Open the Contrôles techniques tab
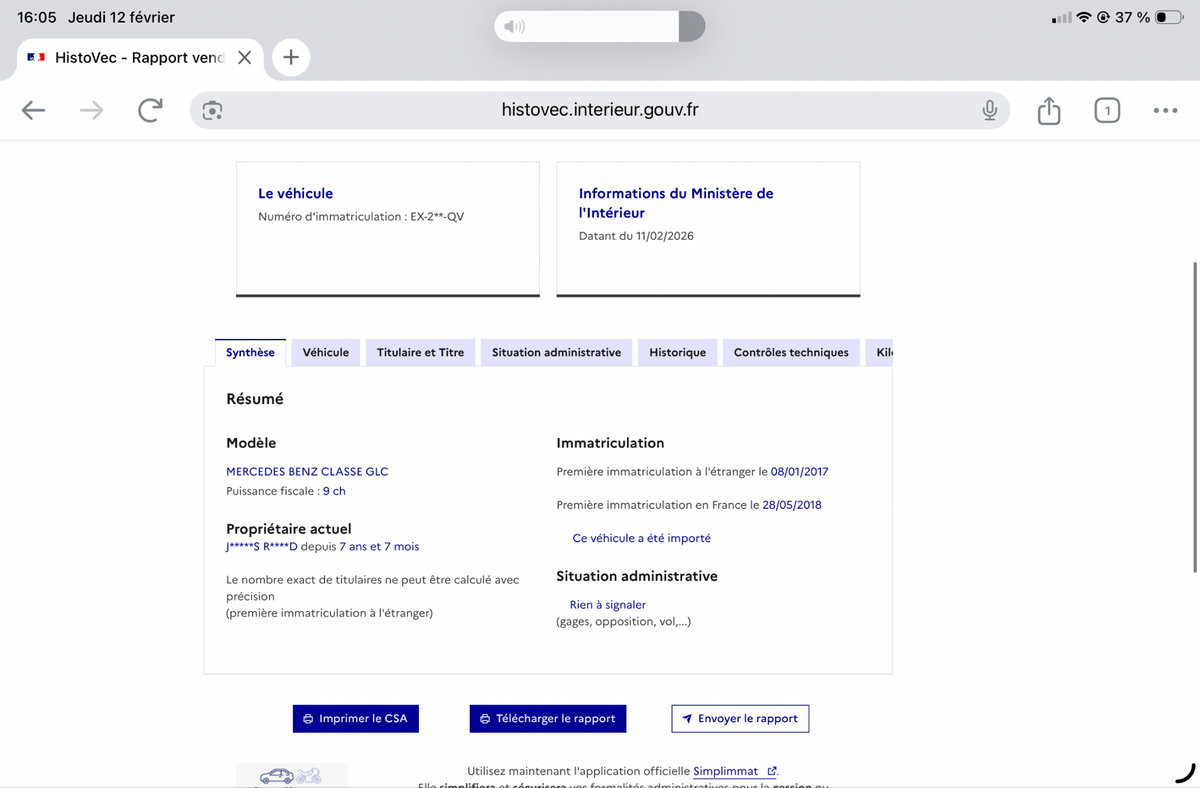Viewport: 1200px width, 788px height. point(790,352)
